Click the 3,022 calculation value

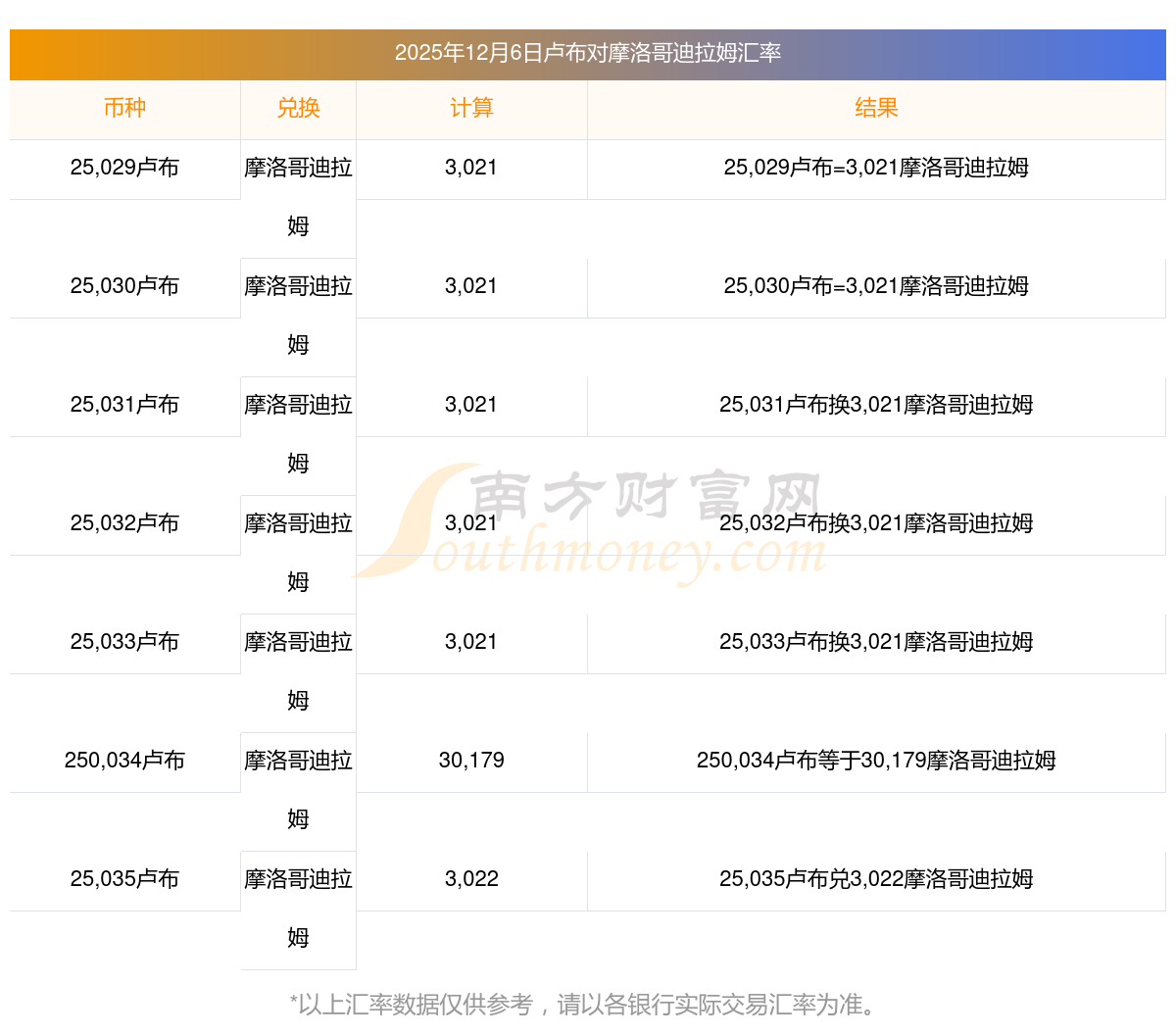click(x=471, y=879)
